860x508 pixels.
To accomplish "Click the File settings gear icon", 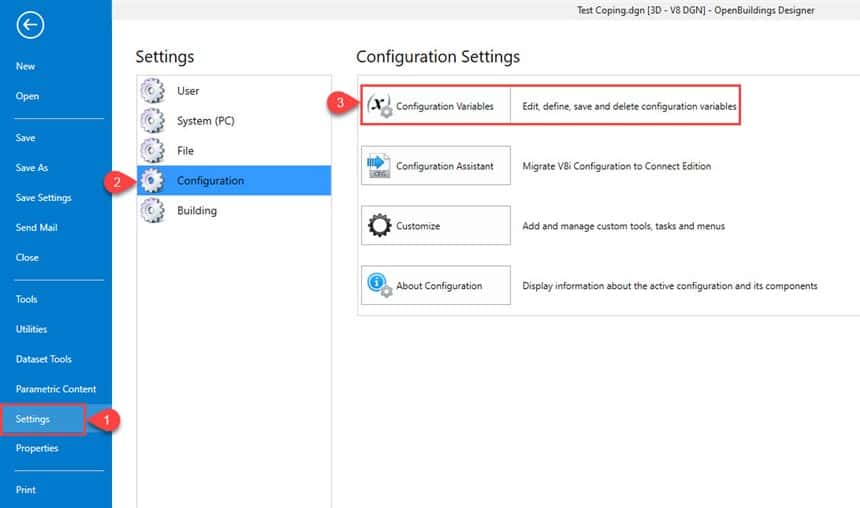I will point(152,151).
